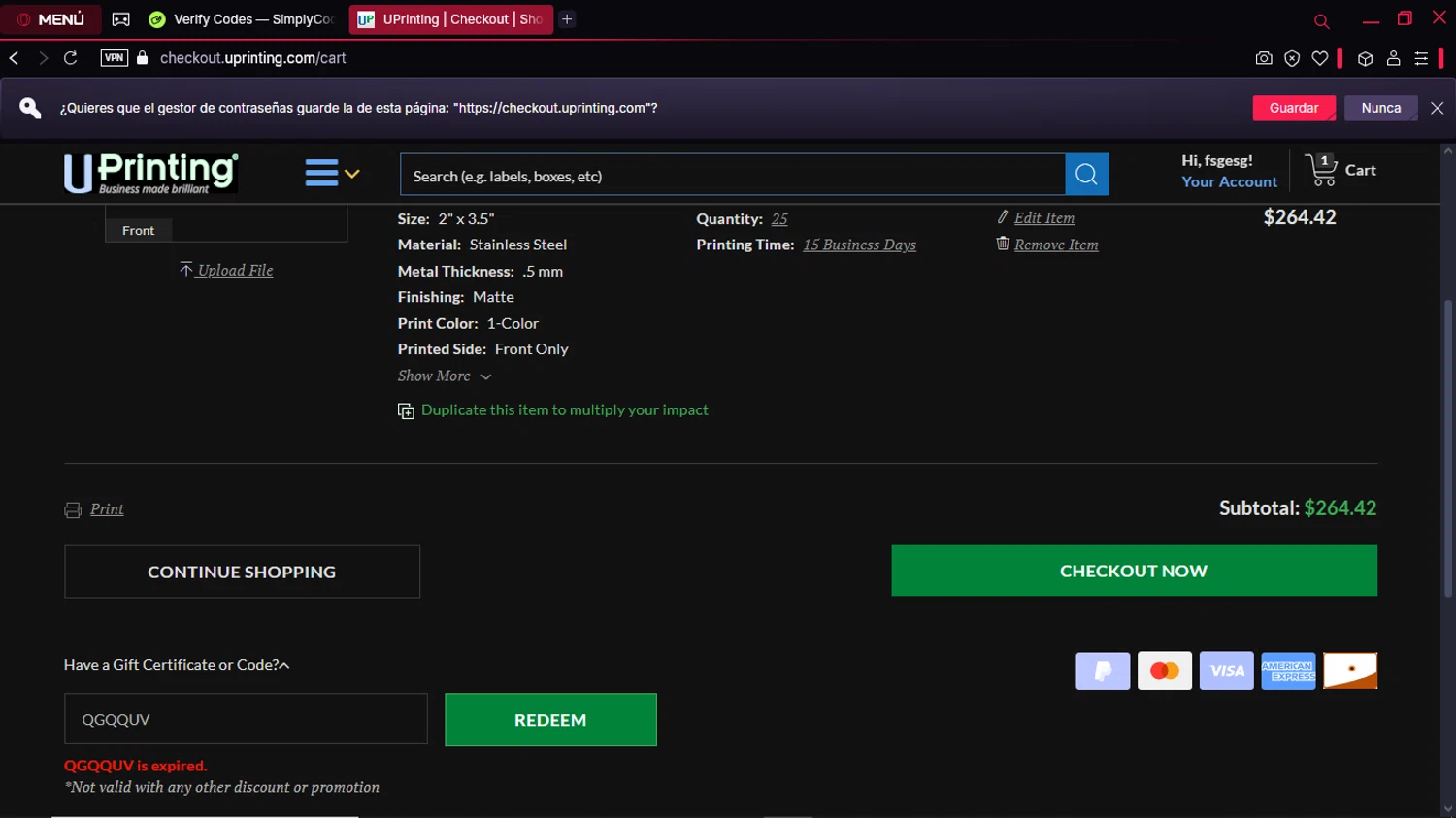Open the hamburger category menu dropdown
Screen dimensions: 1456x818
[332, 174]
